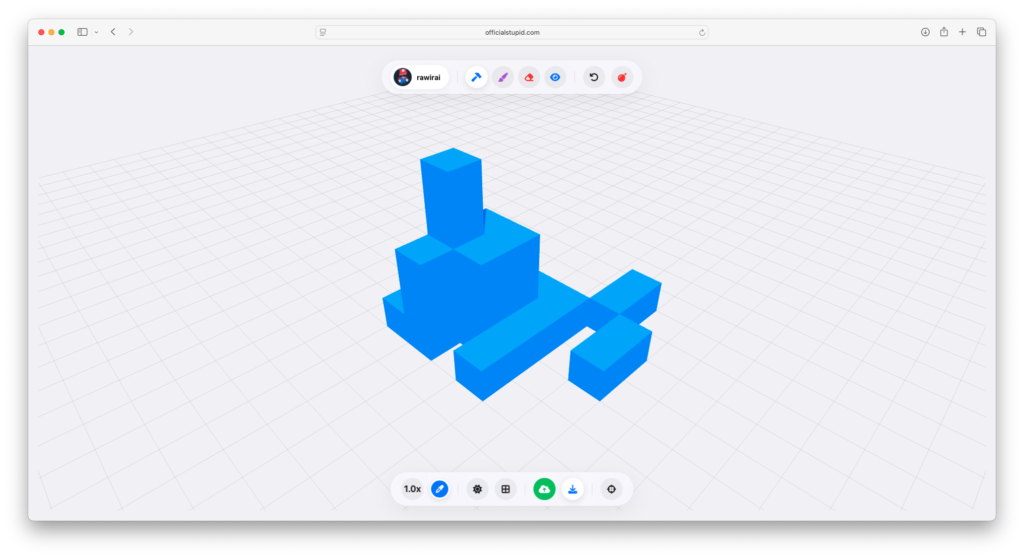Toggle the grid display button
Screen dimensions: 1024x558
506,489
